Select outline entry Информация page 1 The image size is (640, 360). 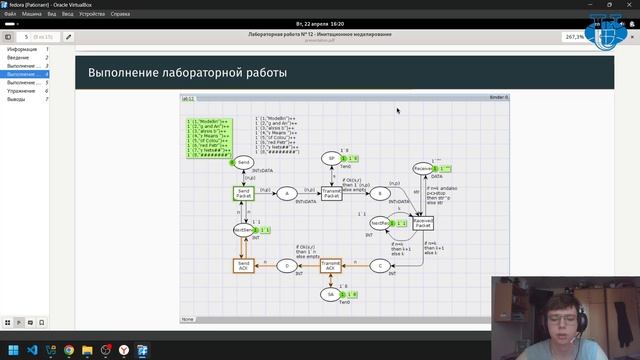pos(25,49)
